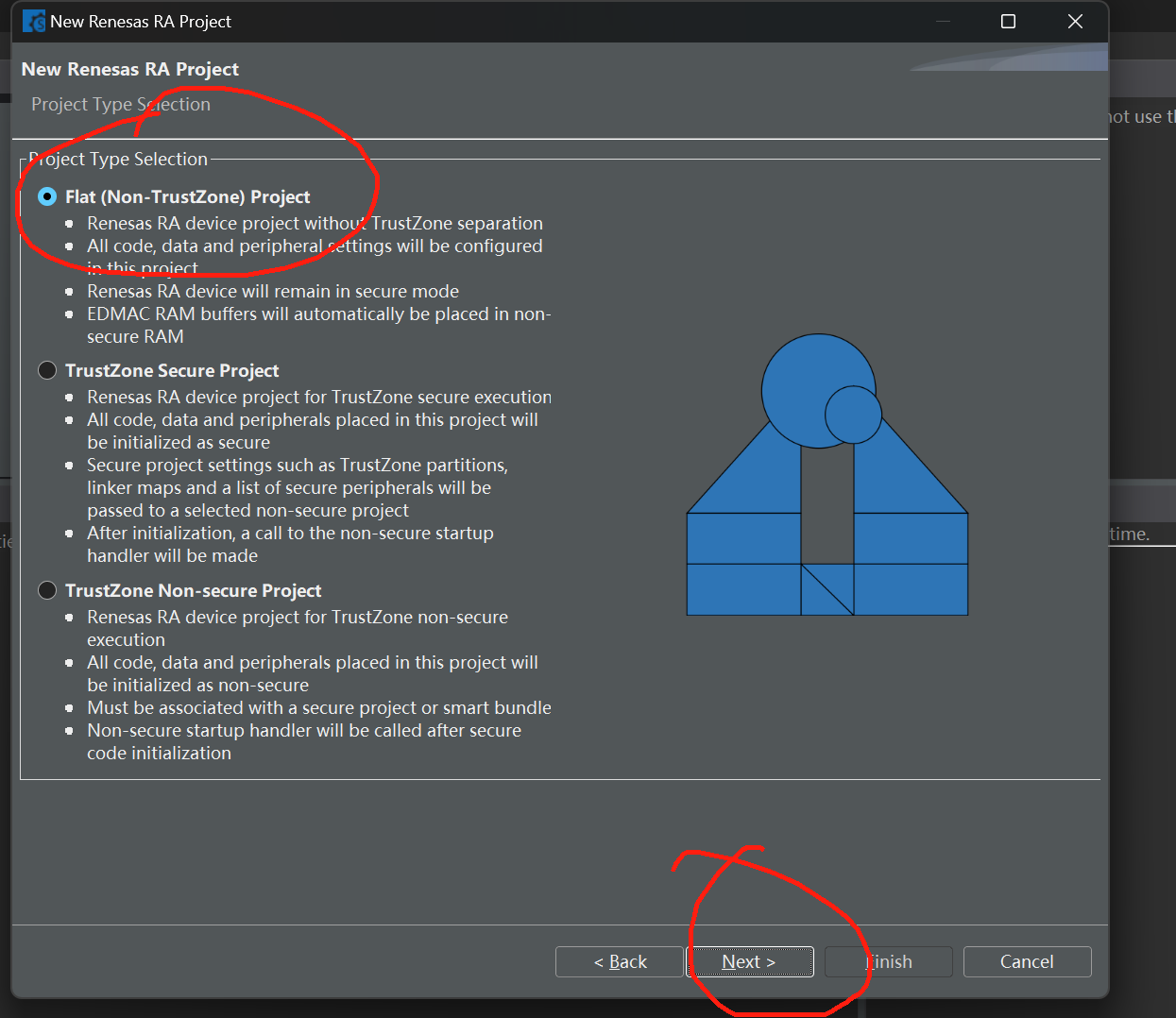The image size is (1176, 1018).
Task: Click 'Renesas RA device will remain in secure mode'
Action: (273, 291)
